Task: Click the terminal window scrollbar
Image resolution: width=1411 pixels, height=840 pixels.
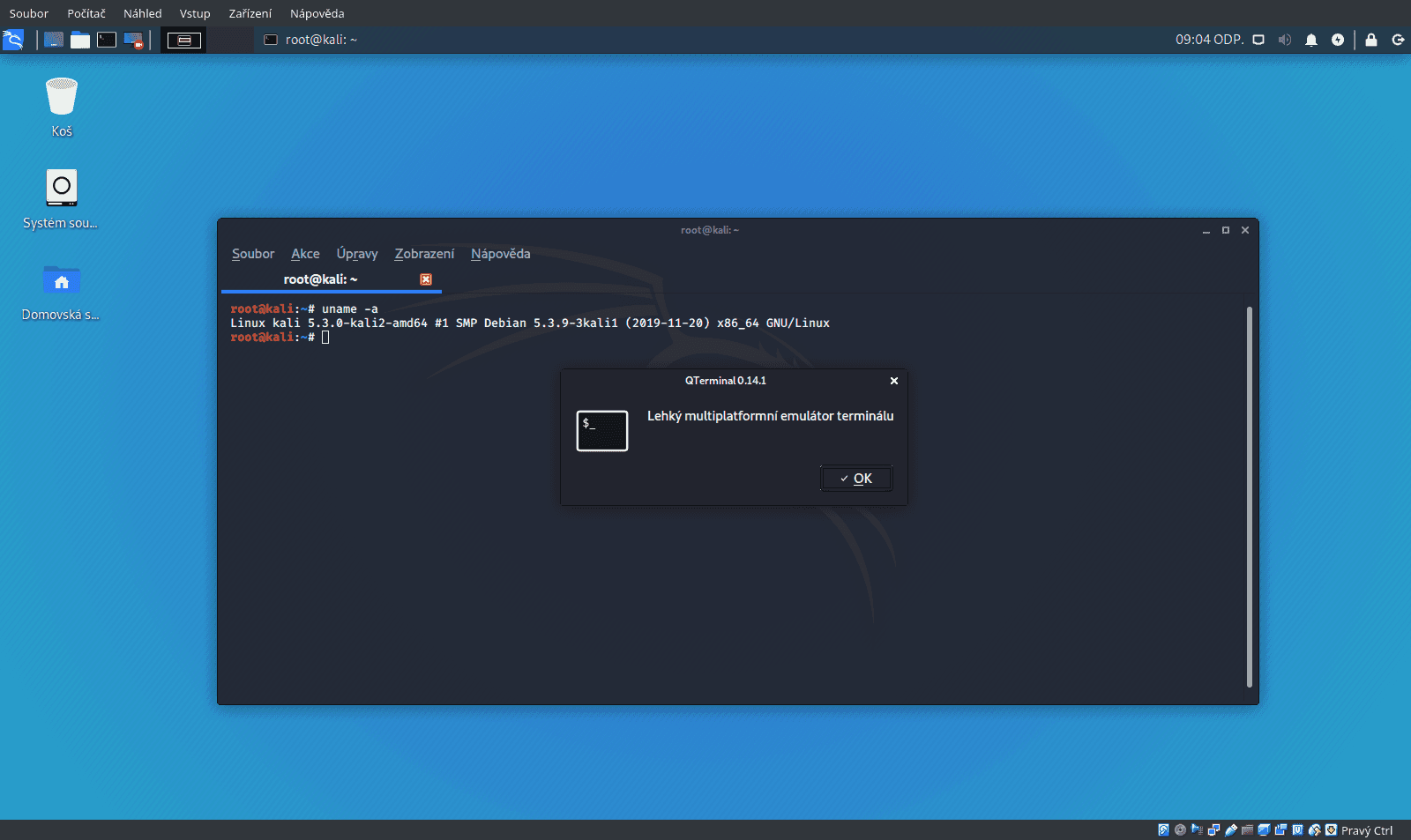Action: pos(1250,494)
